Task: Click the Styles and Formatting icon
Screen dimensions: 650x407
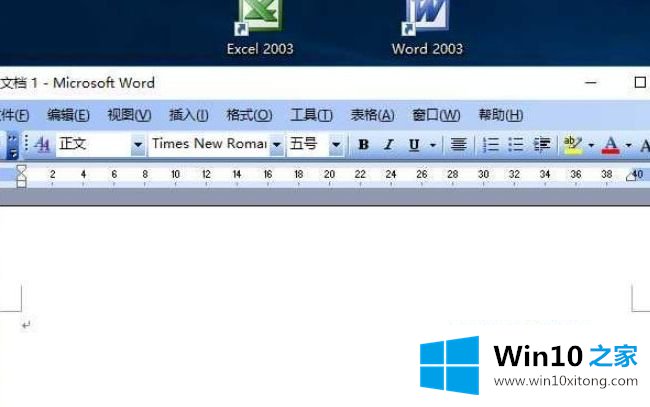Action: pos(42,145)
